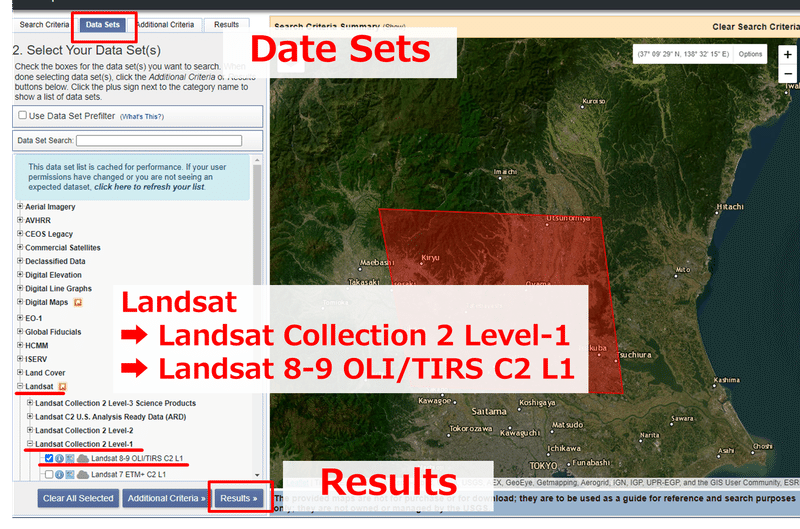The height and width of the screenshot is (529, 800).
Task: Expand the Global Fiducials category
Action: tap(20, 331)
